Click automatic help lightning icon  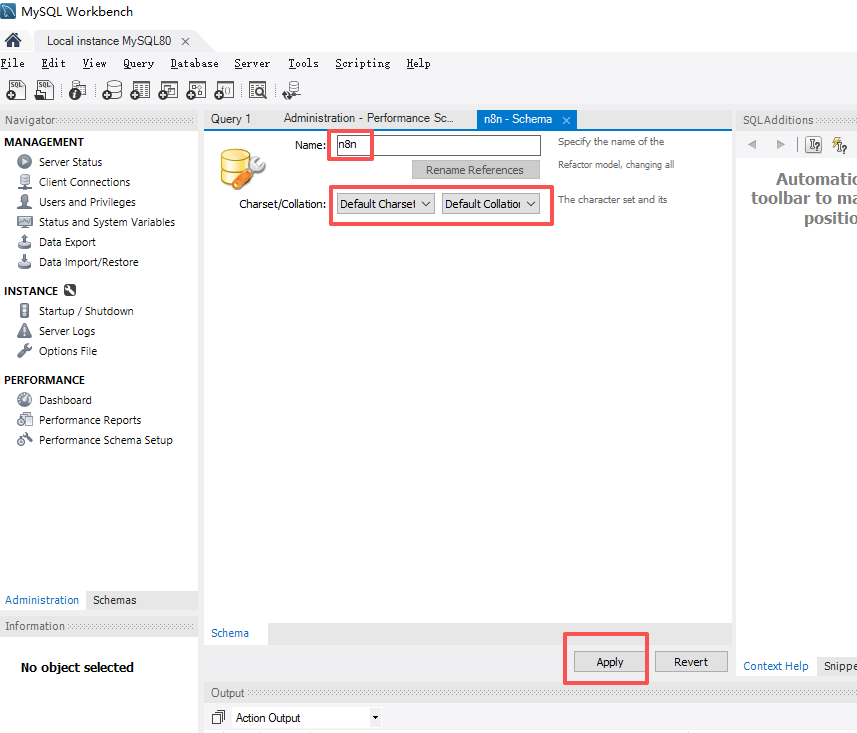coord(840,145)
